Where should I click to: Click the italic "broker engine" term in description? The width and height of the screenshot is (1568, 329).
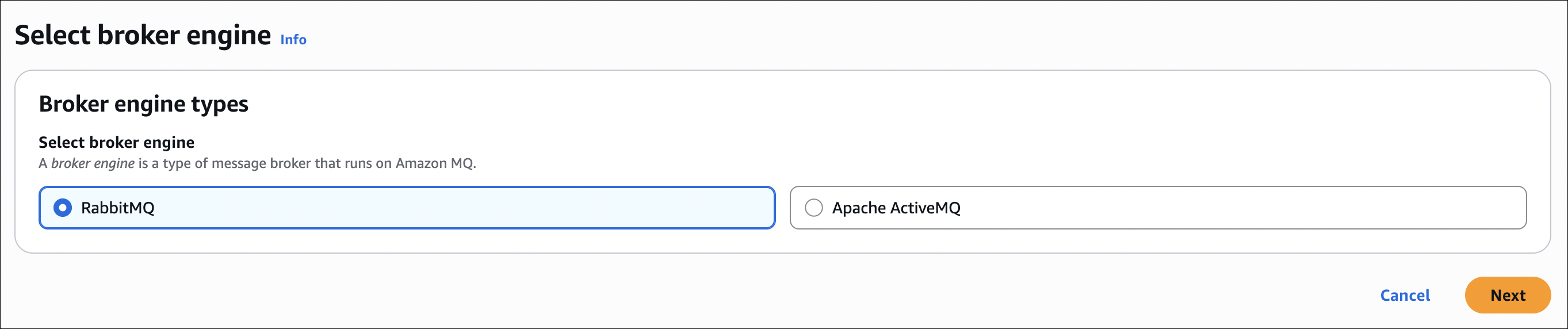(93, 163)
